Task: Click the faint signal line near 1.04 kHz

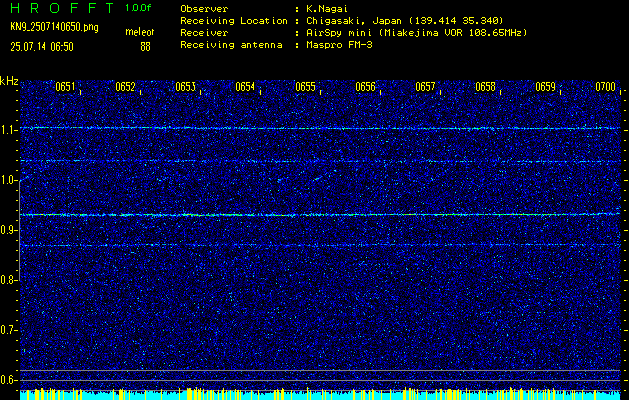Action: point(320,161)
